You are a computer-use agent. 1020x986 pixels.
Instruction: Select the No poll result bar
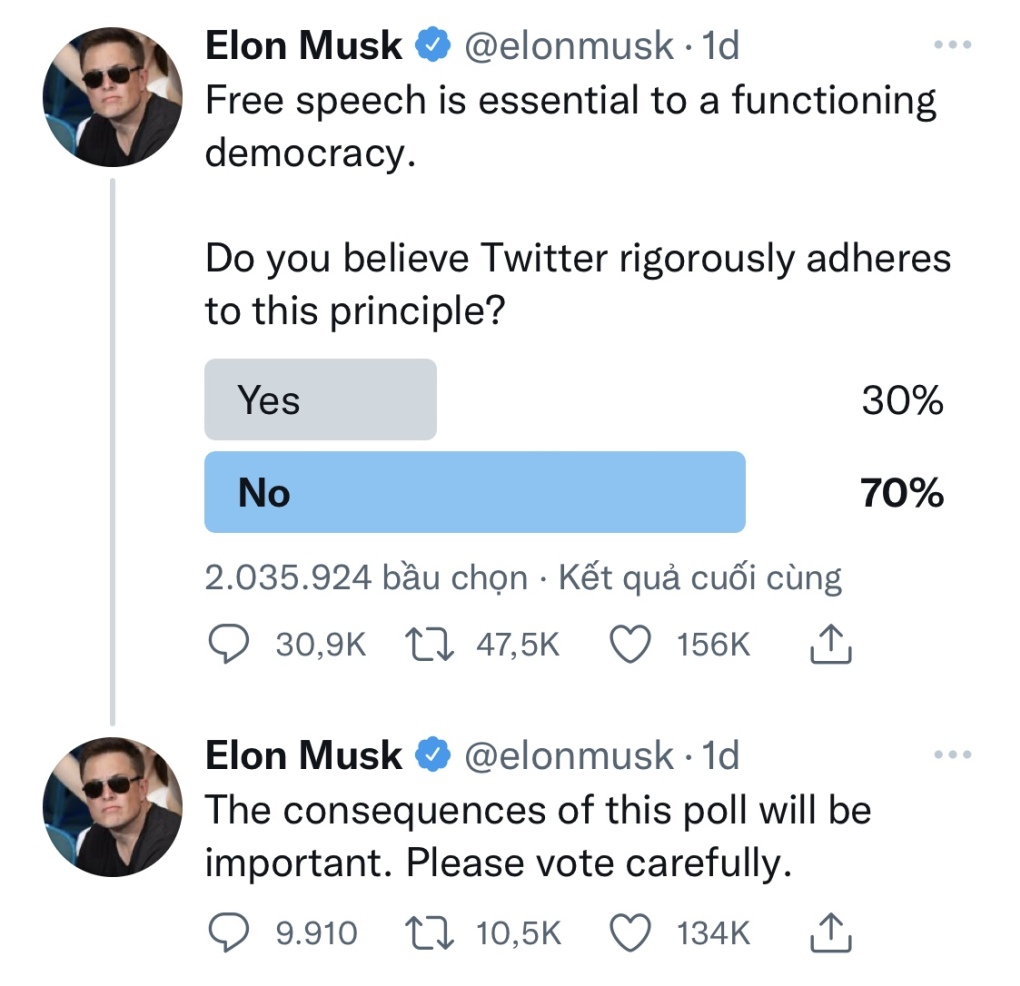pyautogui.click(x=474, y=492)
